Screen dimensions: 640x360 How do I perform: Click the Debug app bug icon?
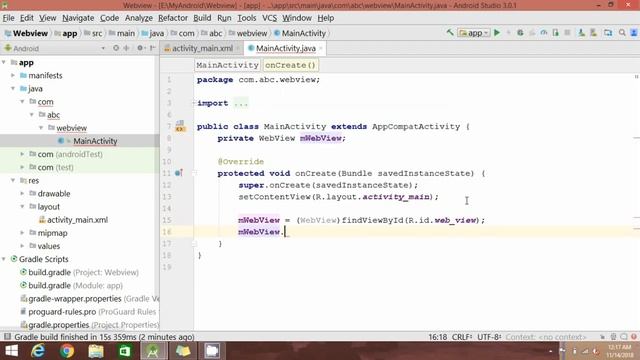point(520,33)
